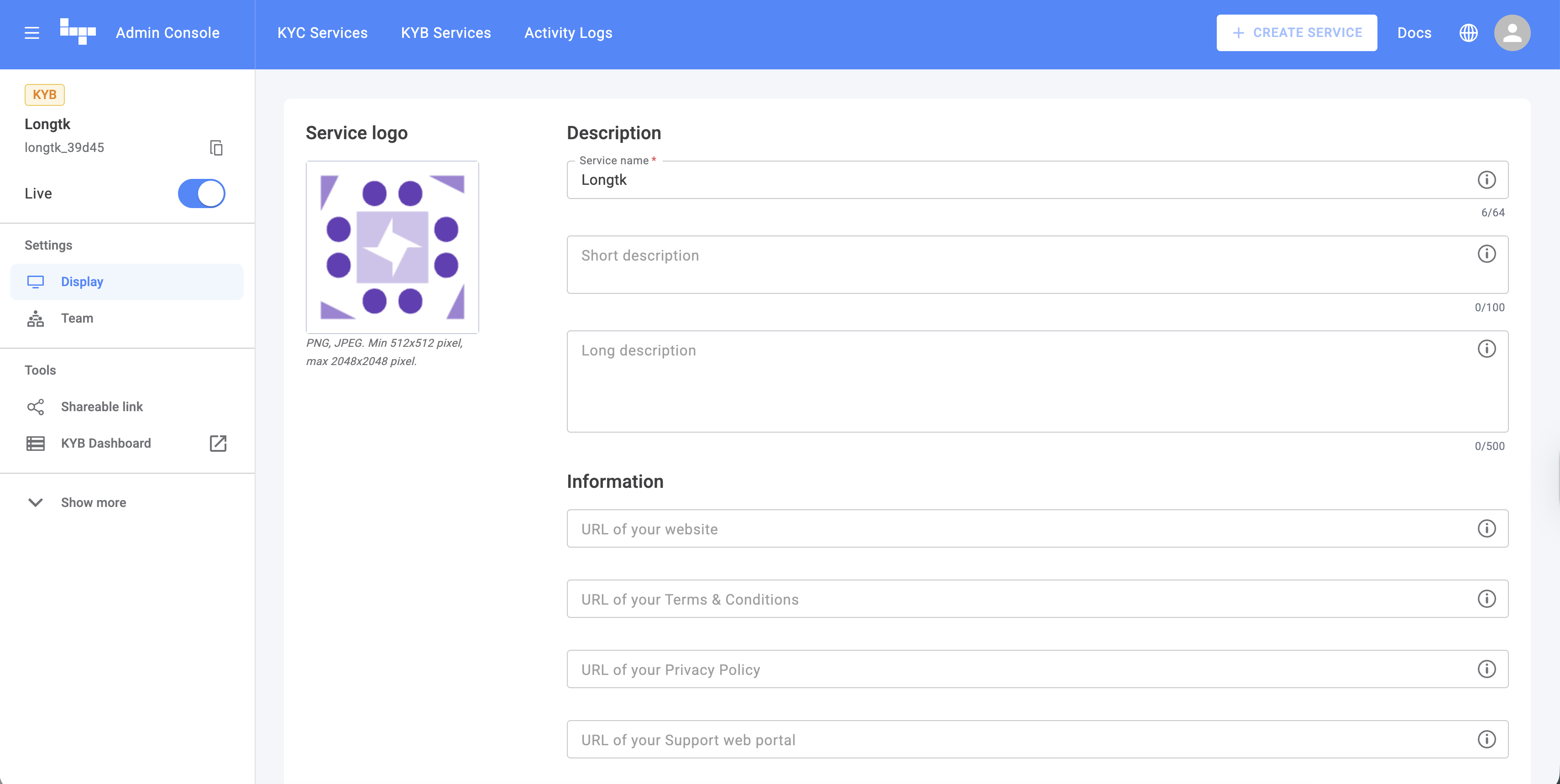Open the Docs link
The image size is (1560, 784).
(1414, 33)
